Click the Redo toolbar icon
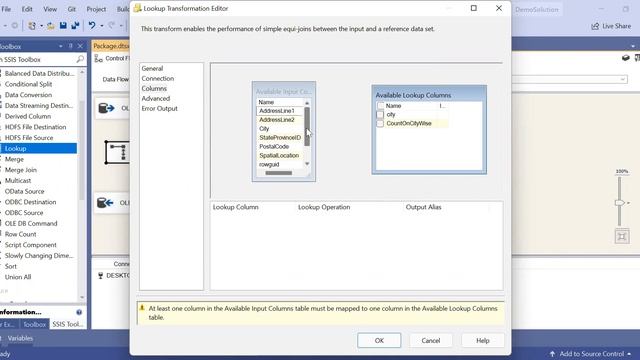Screen dimensions: 640x360 [x=111, y=26]
